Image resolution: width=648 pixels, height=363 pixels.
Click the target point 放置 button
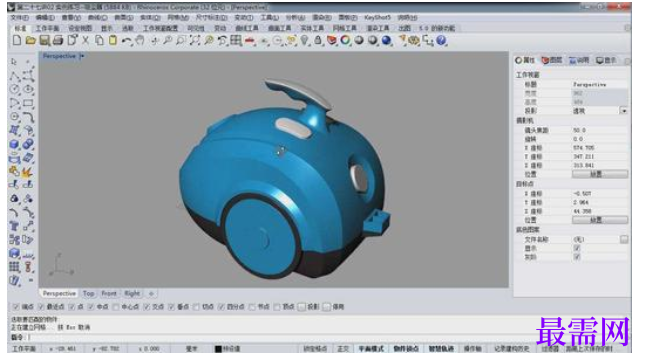pyautogui.click(x=600, y=220)
